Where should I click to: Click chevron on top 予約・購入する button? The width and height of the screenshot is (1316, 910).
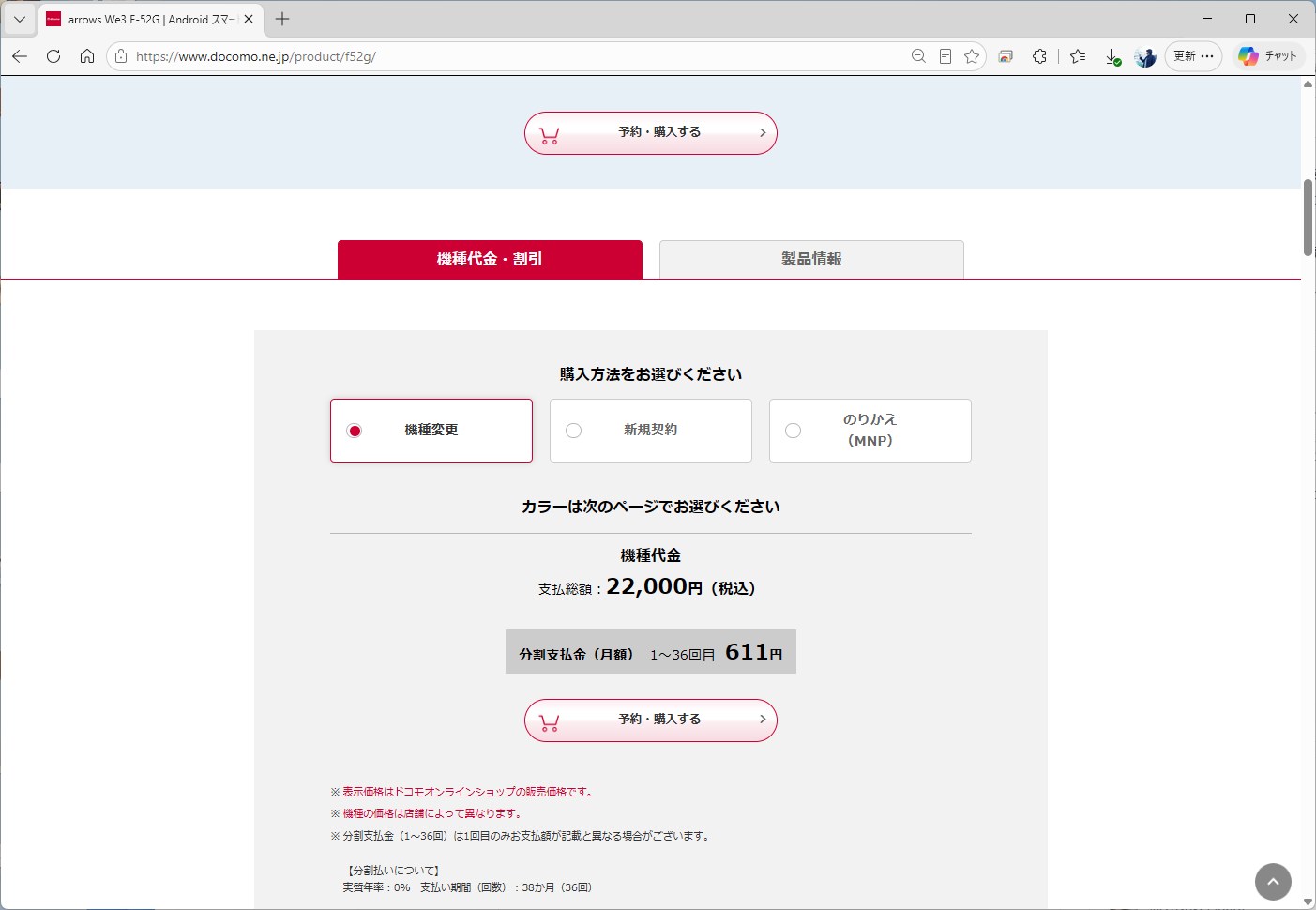(763, 132)
